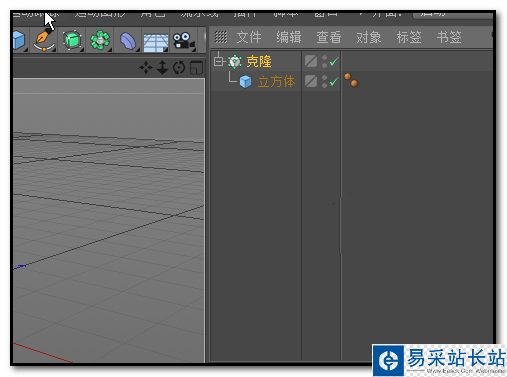Click the orange material tag on 立方体
Screen dimensions: 507x377
[351, 80]
